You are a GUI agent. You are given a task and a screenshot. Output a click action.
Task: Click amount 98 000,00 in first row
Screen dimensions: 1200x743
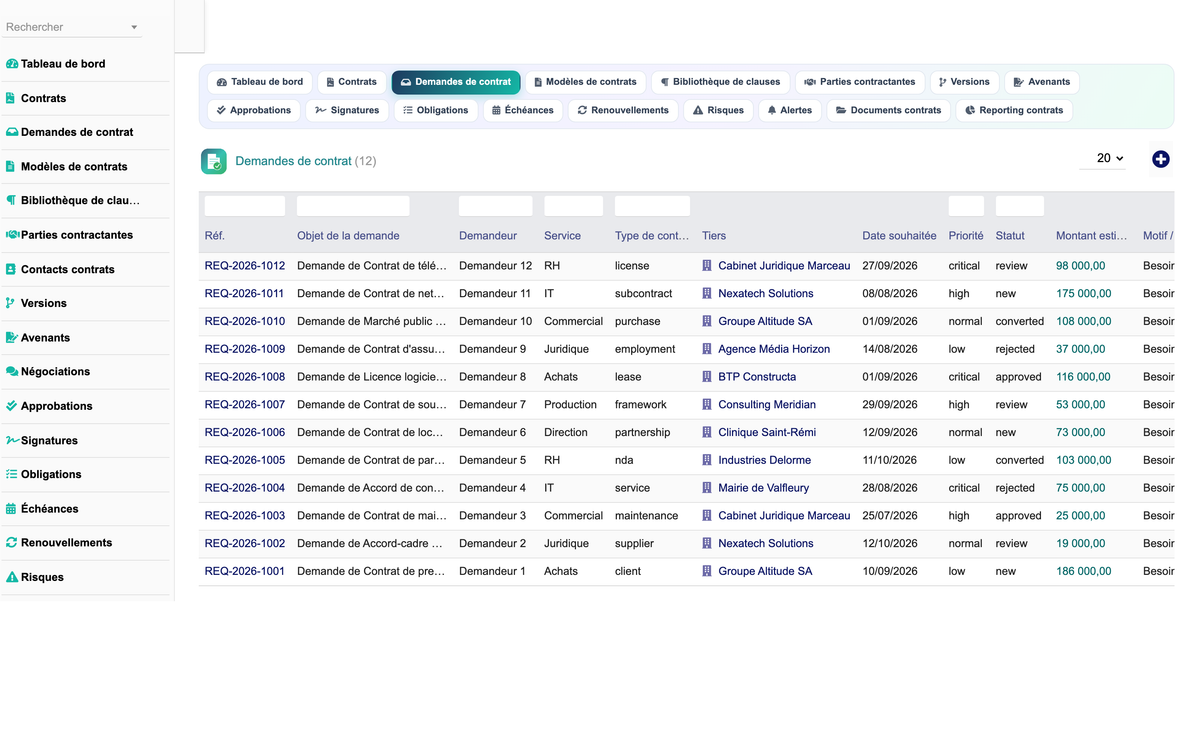tap(1080, 266)
